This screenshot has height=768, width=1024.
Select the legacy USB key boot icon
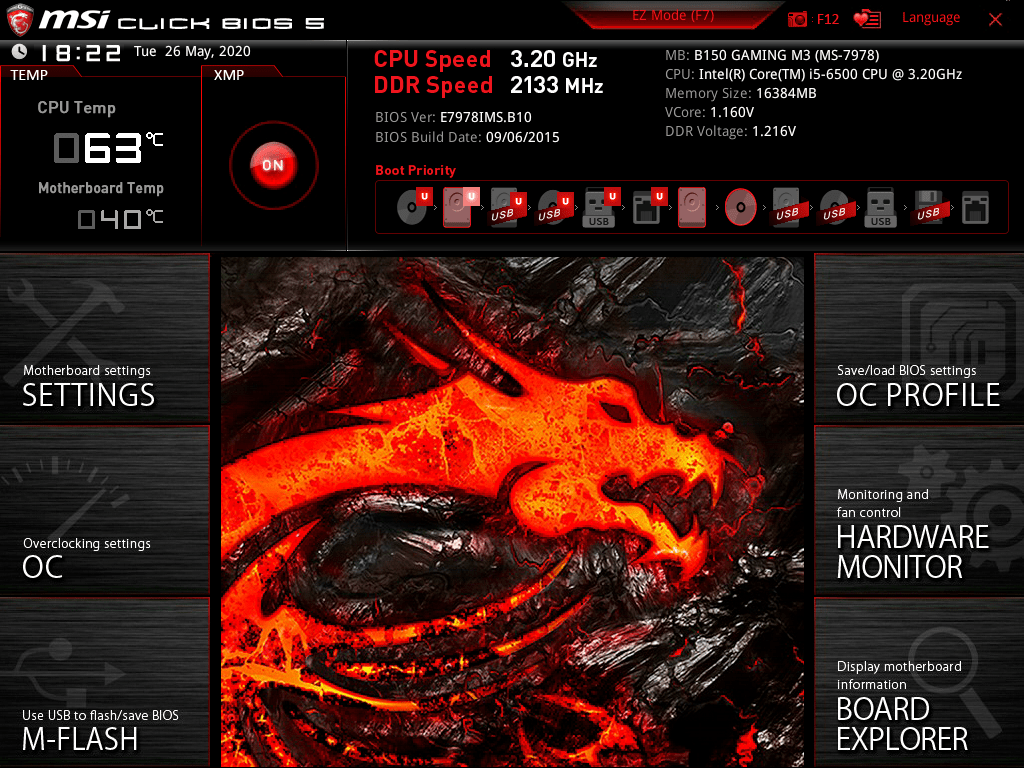[881, 207]
